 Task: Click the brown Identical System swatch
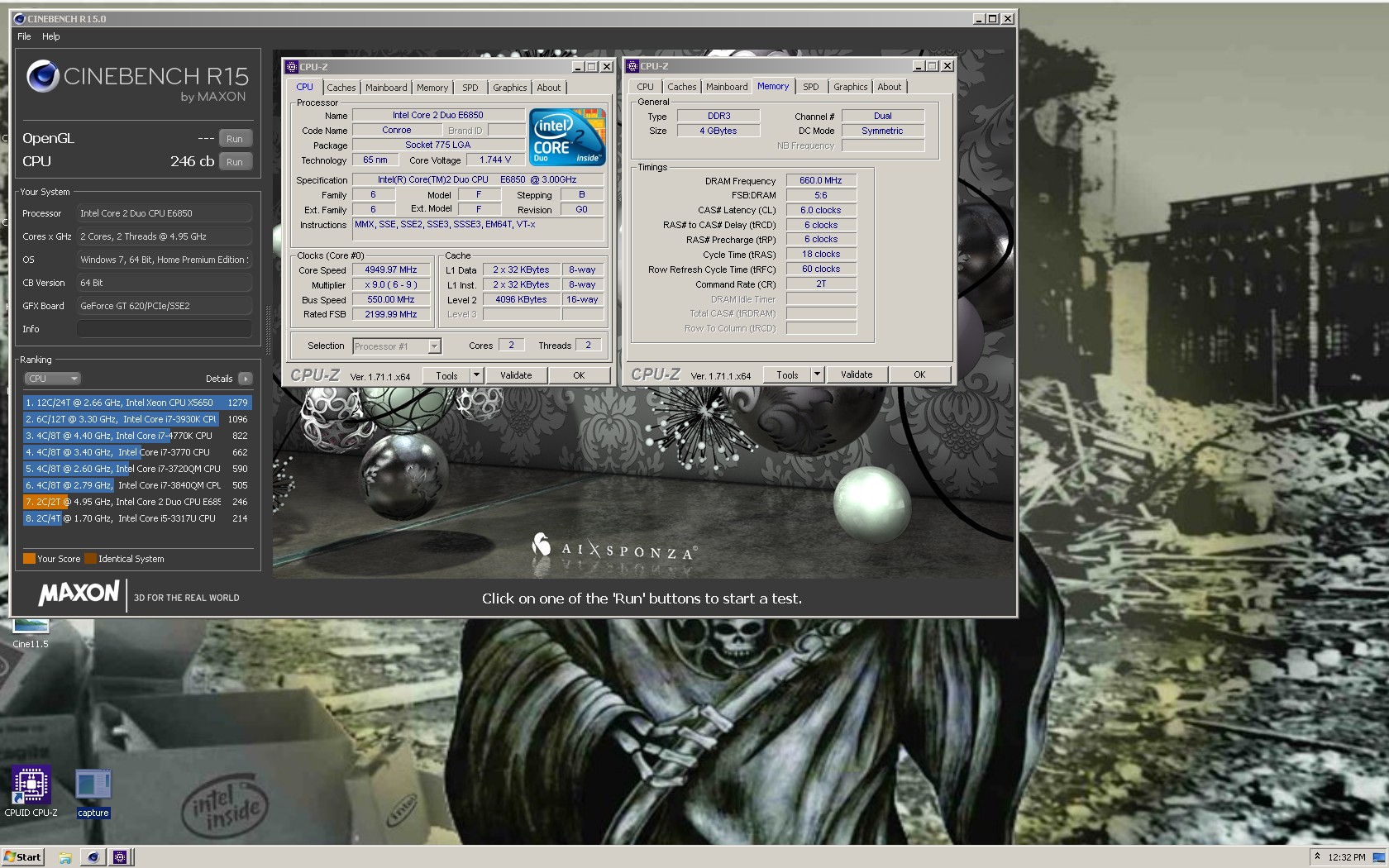coord(91,559)
